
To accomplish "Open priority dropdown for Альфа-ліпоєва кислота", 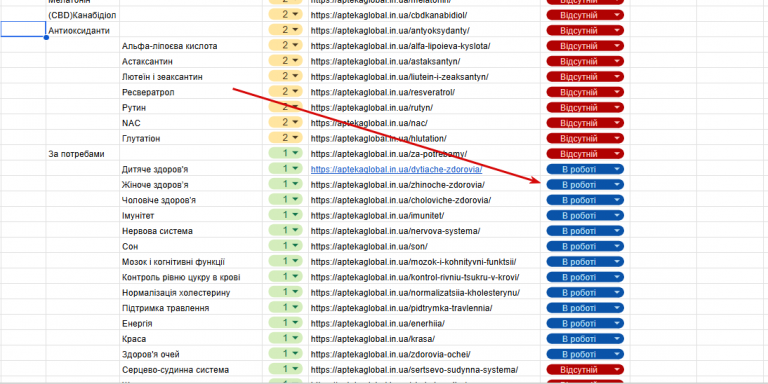I will point(286,46).
